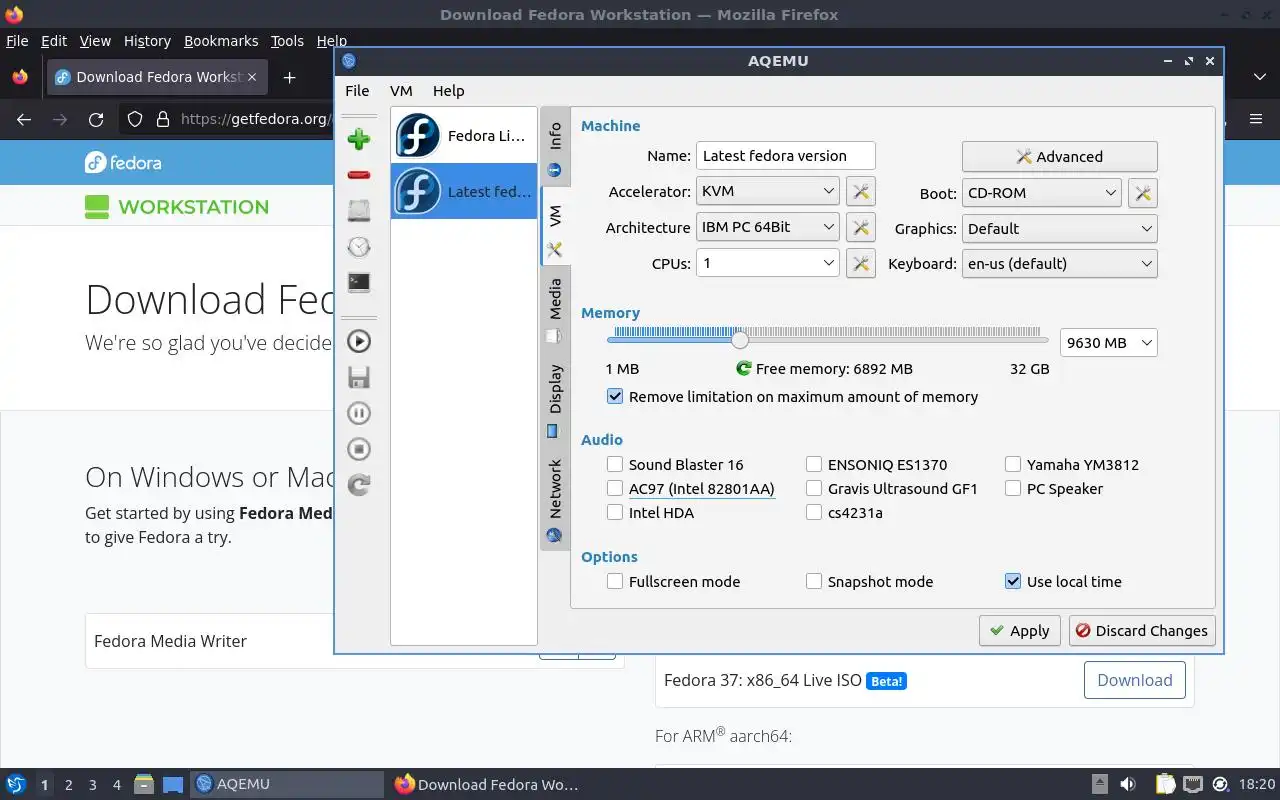Switch to the Info tab
1280x800 pixels.
(x=555, y=147)
